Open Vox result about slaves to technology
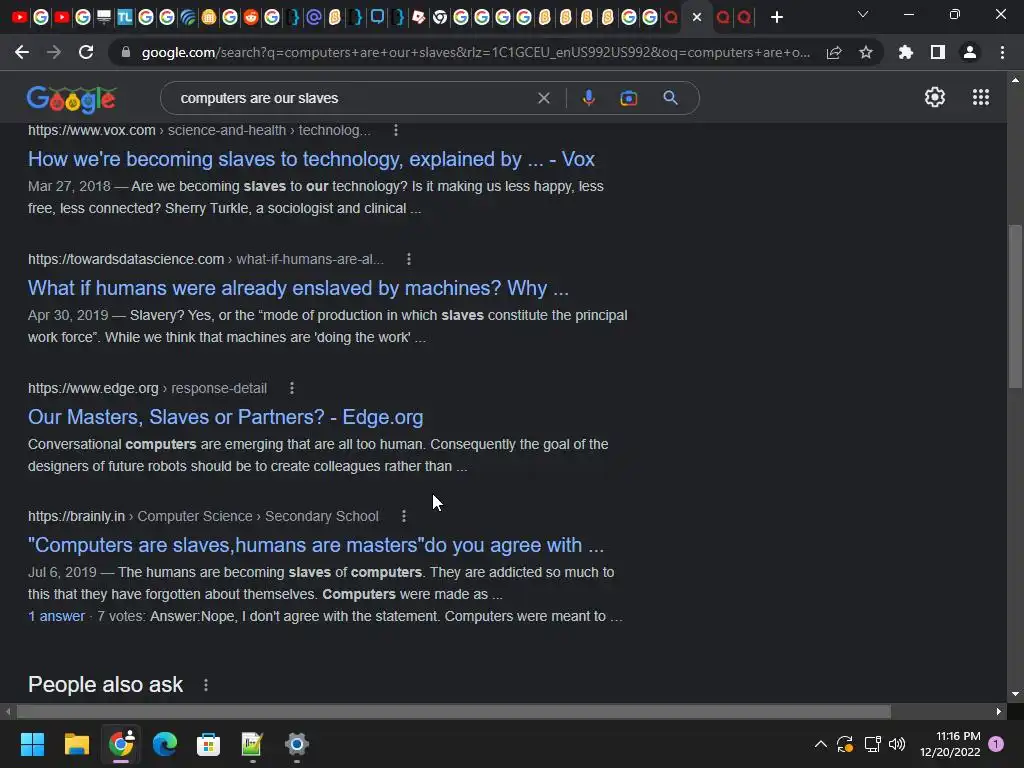This screenshot has width=1024, height=768. 312,159
